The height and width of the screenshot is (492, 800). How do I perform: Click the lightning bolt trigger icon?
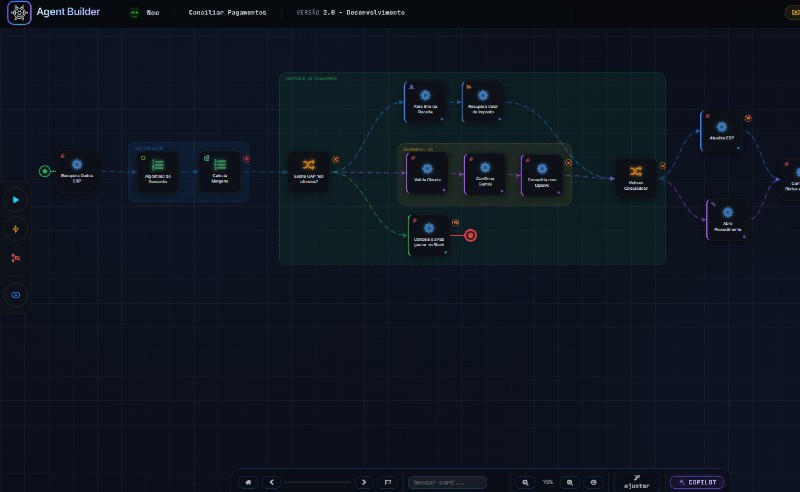[x=16, y=229]
